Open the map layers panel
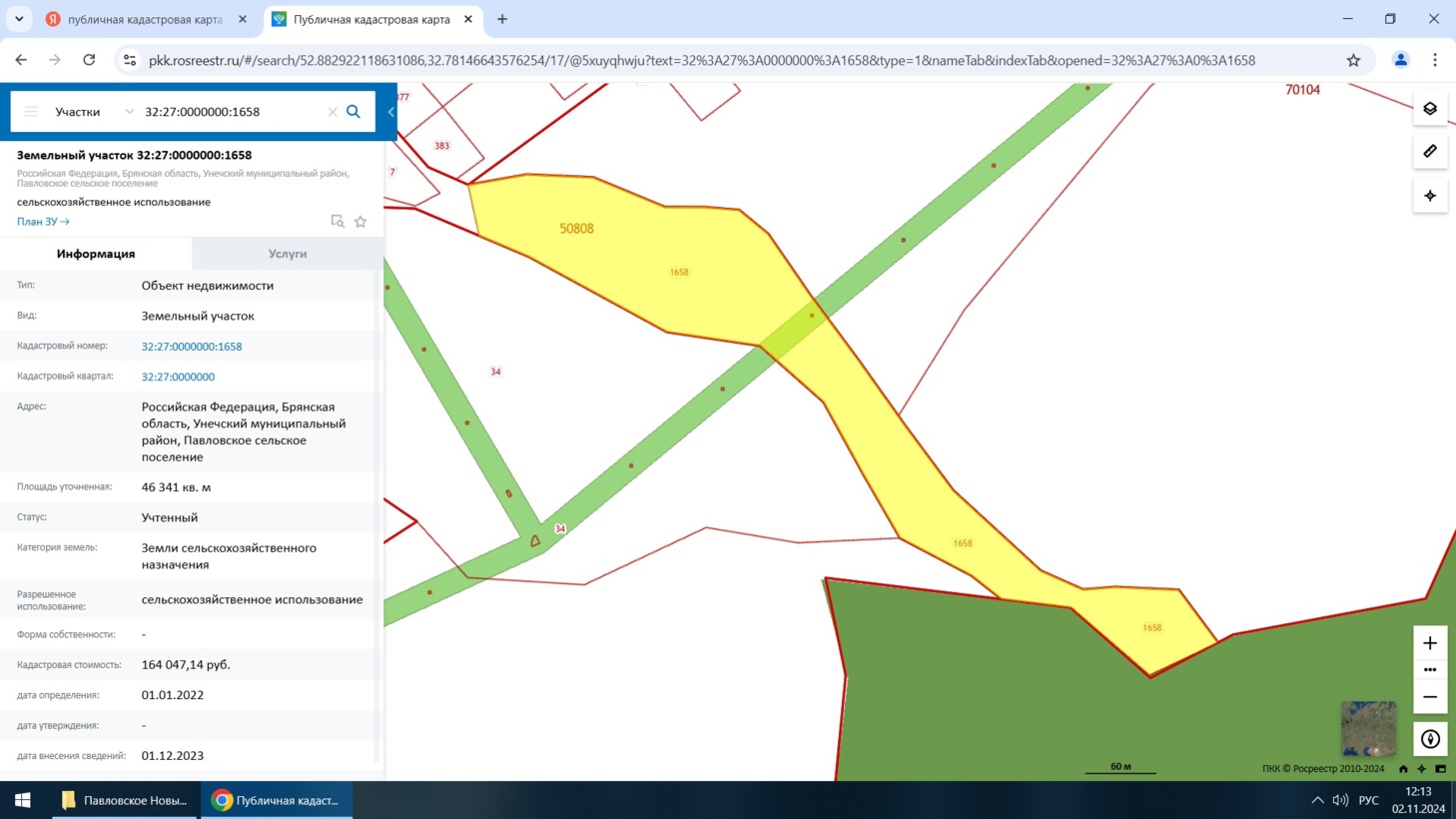1456x819 pixels. [x=1429, y=109]
